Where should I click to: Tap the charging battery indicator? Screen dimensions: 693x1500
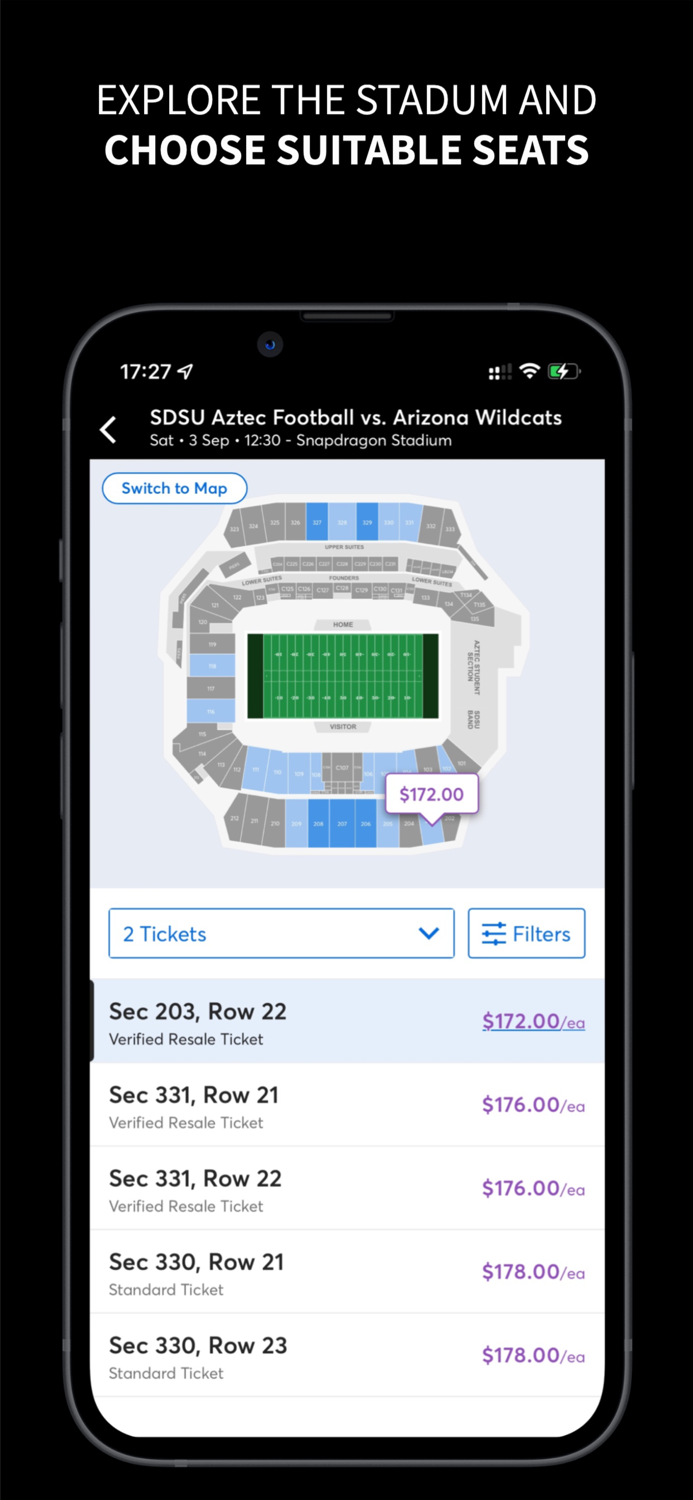563,371
